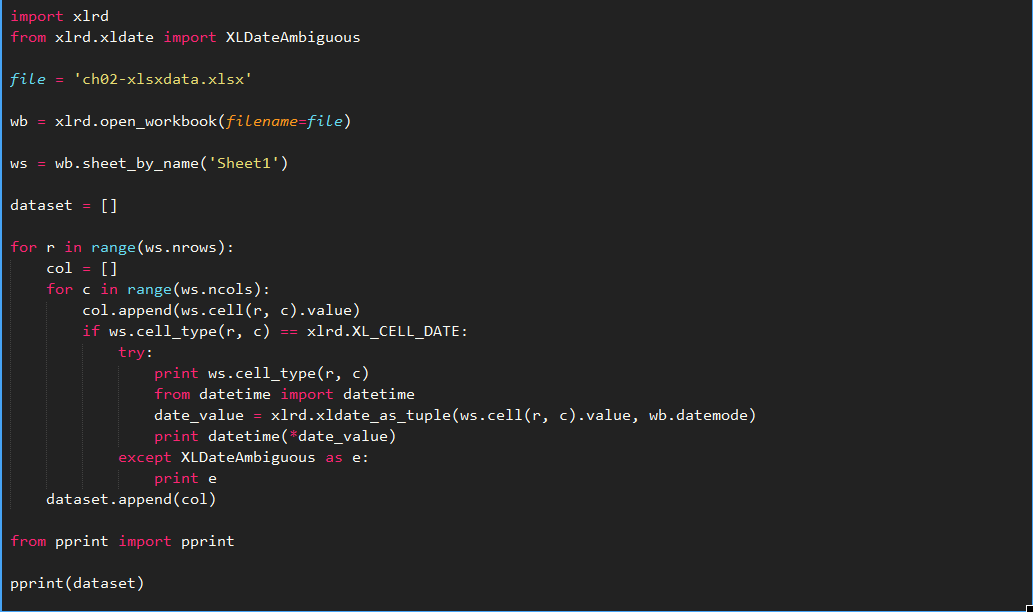Screen dimensions: 1033x612
Task: Click the date_value variable assignment
Action: click(199, 416)
